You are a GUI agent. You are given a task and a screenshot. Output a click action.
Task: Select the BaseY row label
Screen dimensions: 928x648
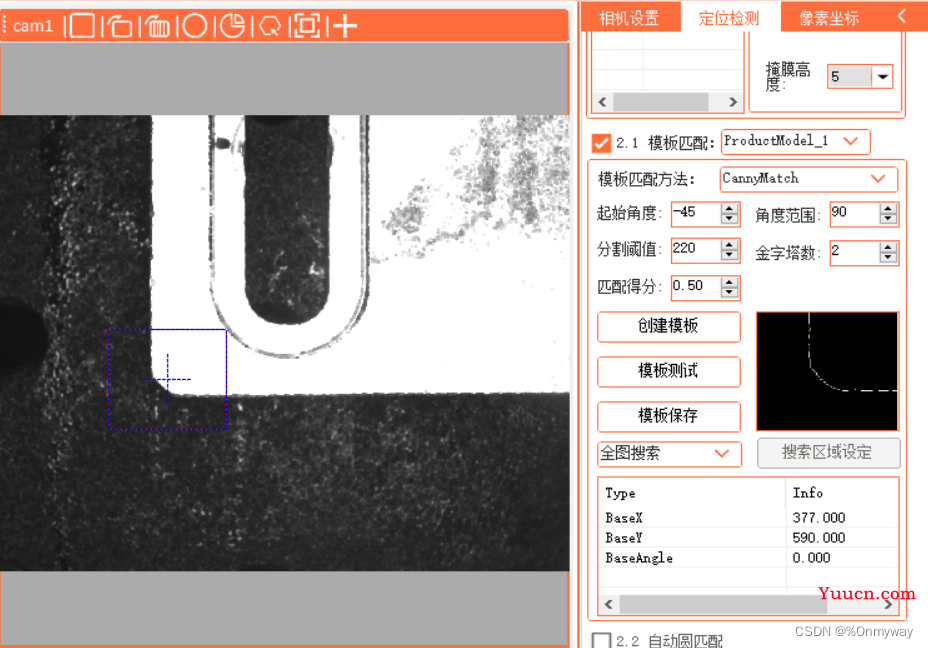pos(624,539)
